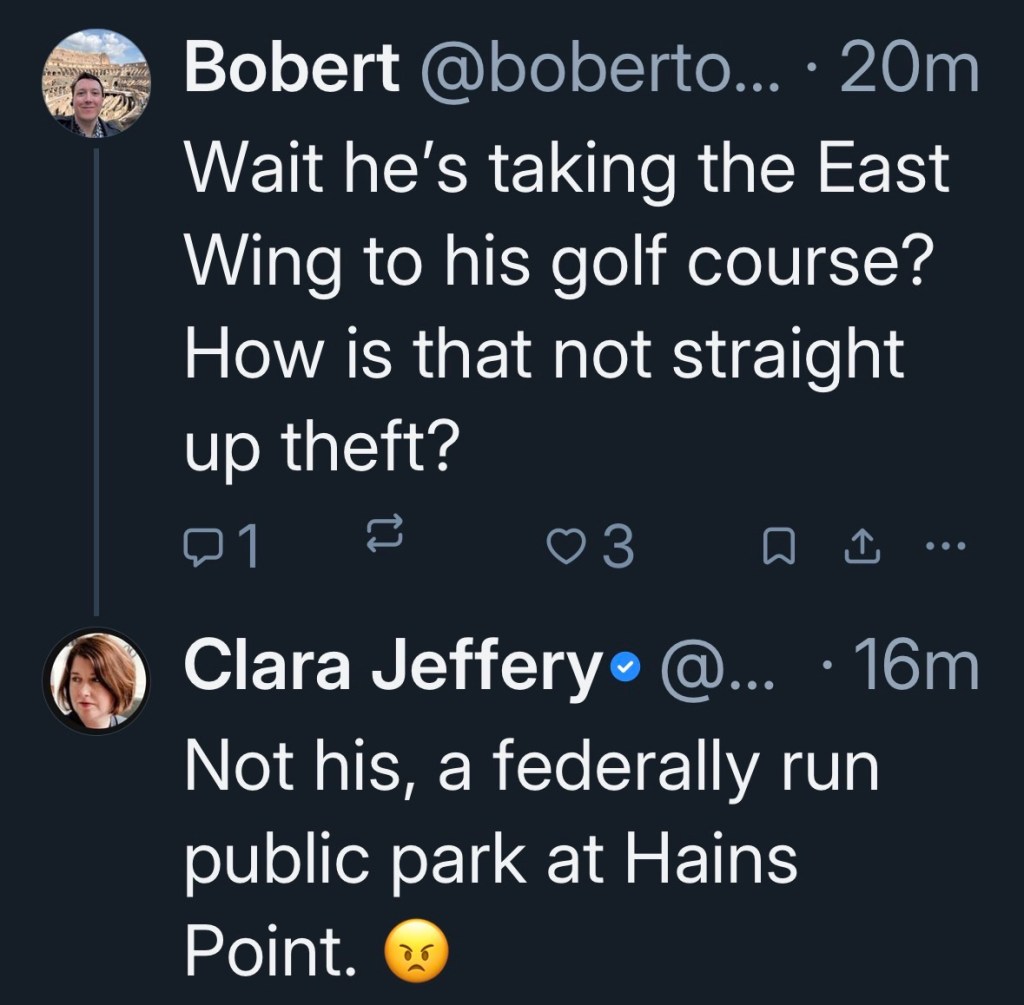Click the reply count of 1
This screenshot has width=1024, height=1005.
coord(248,546)
